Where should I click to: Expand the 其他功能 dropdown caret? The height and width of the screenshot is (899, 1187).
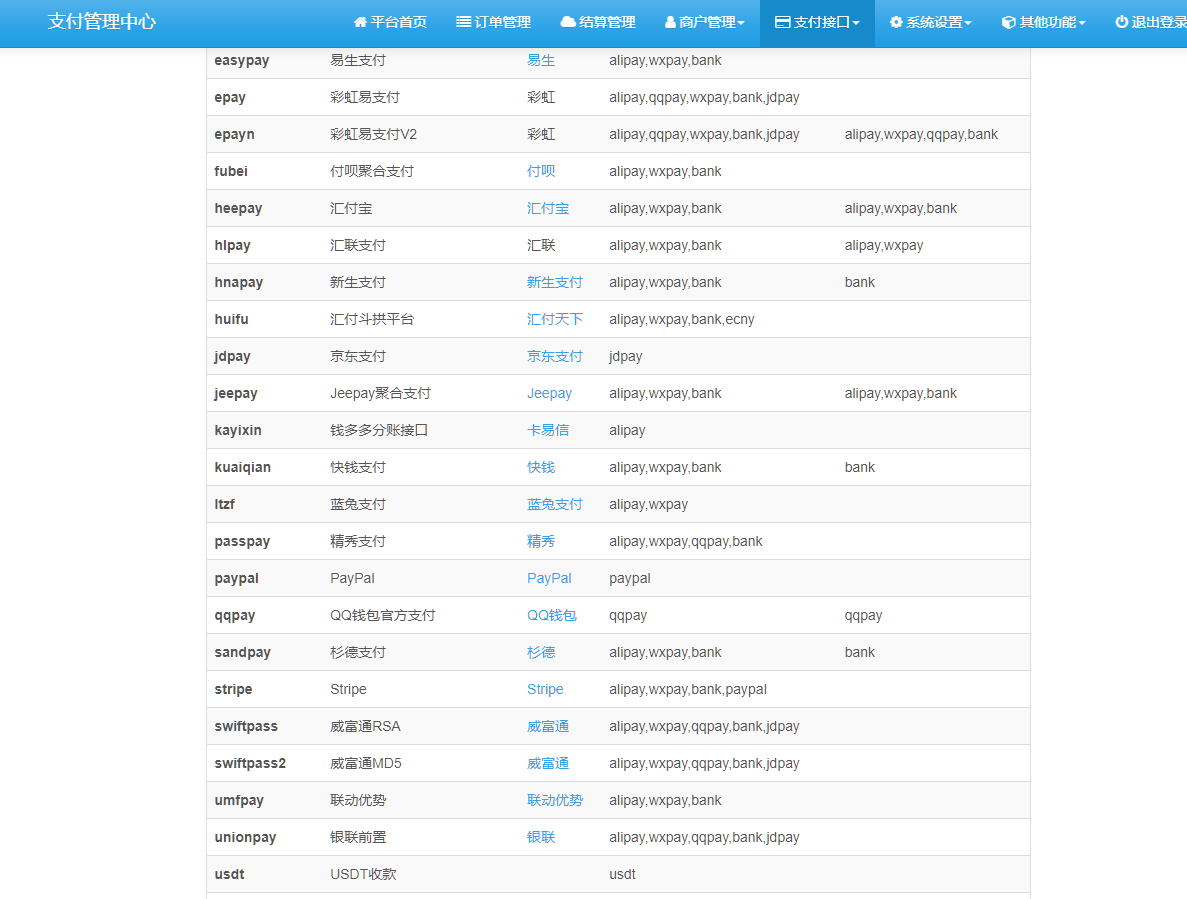[x=1082, y=23]
